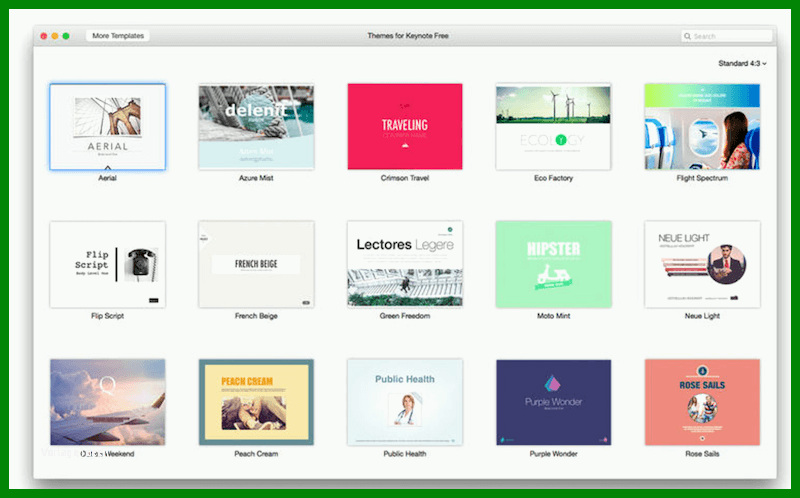Click the French Beige label text

pos(256,316)
